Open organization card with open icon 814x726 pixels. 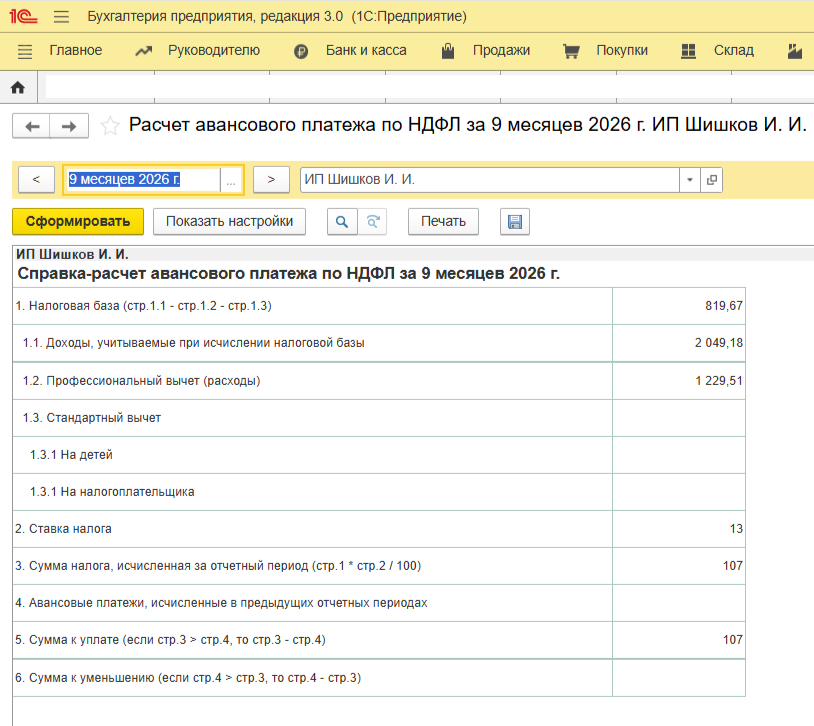(712, 180)
